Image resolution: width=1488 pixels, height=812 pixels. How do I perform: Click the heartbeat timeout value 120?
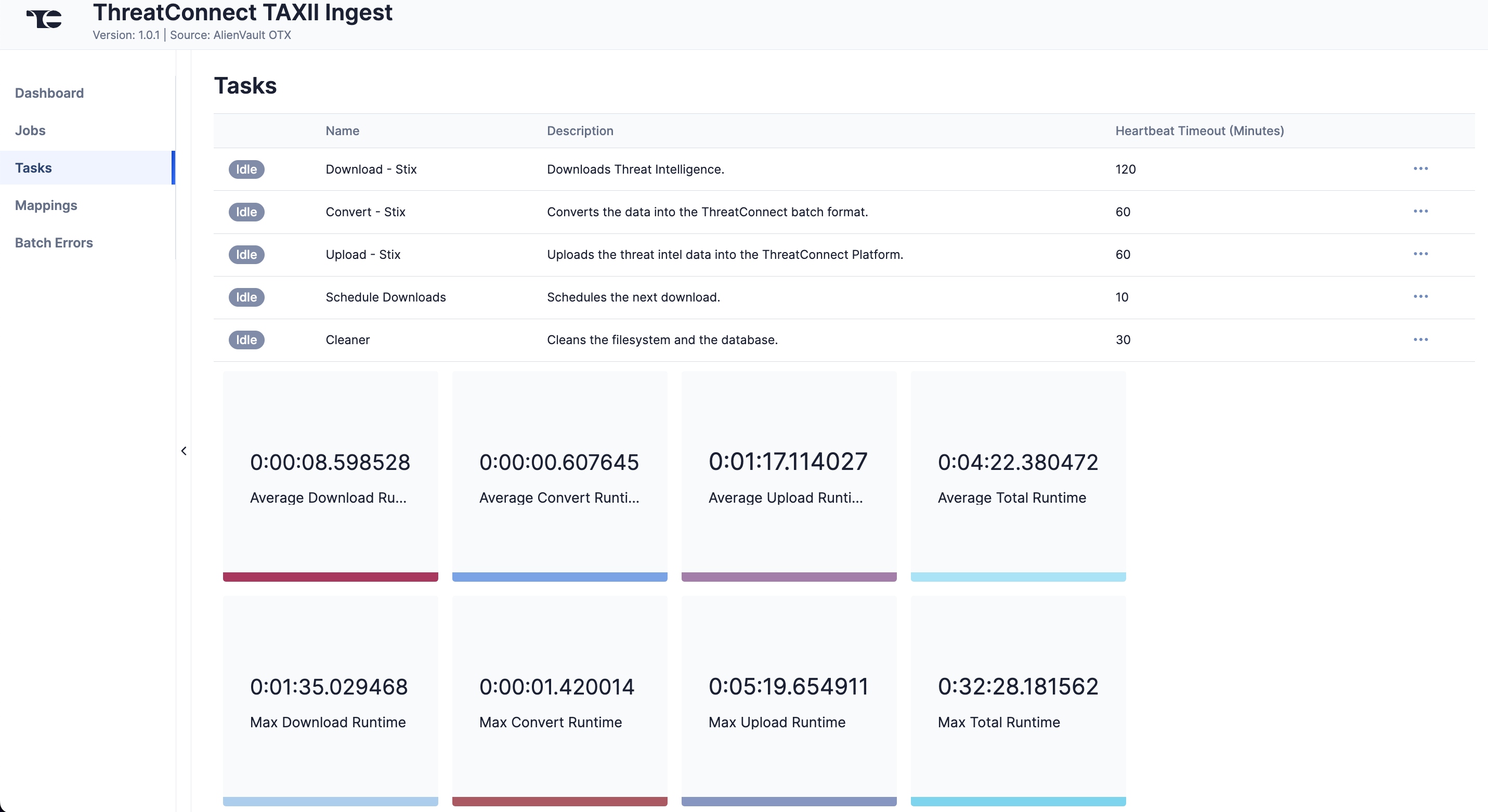pos(1125,169)
